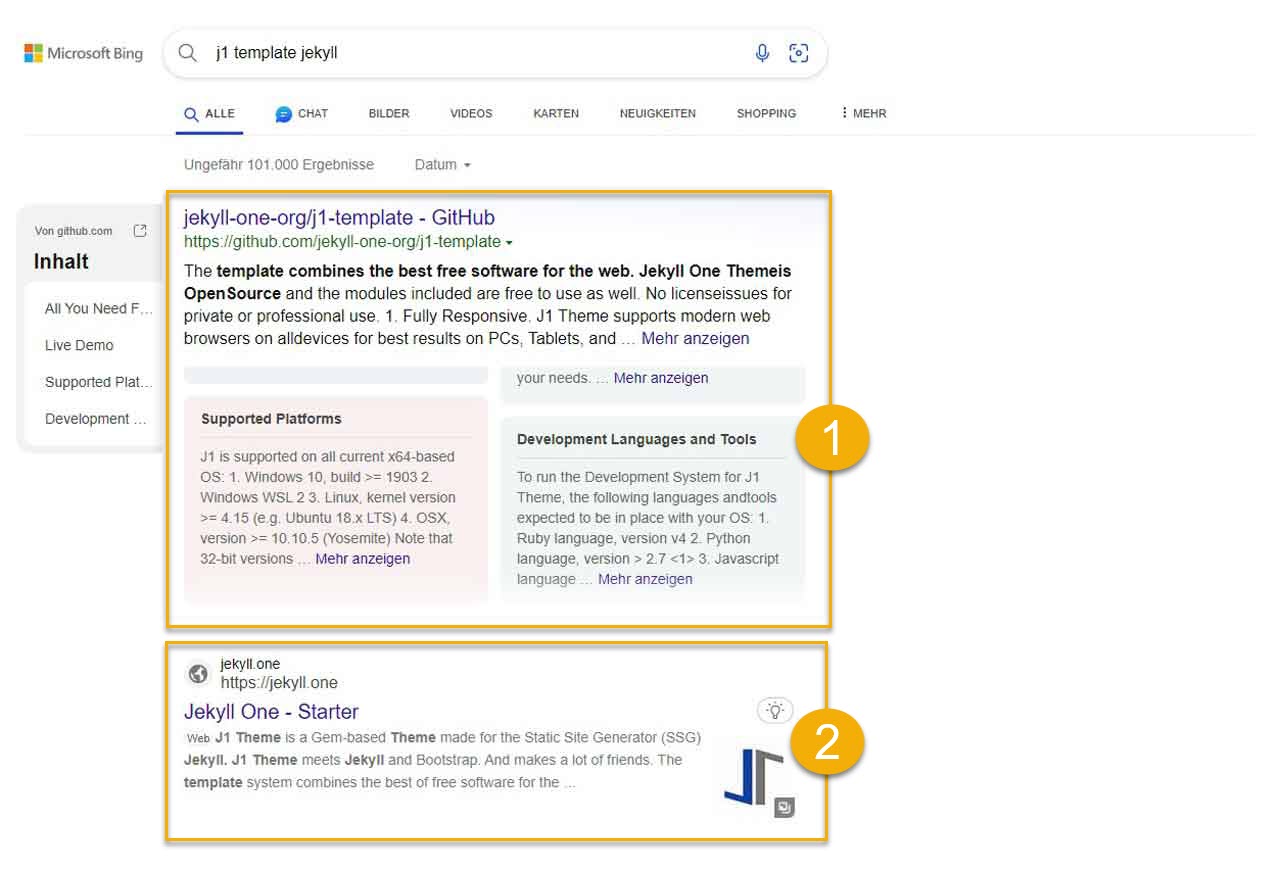
Task: Click the Microsoft Bing logo
Action: (83, 53)
